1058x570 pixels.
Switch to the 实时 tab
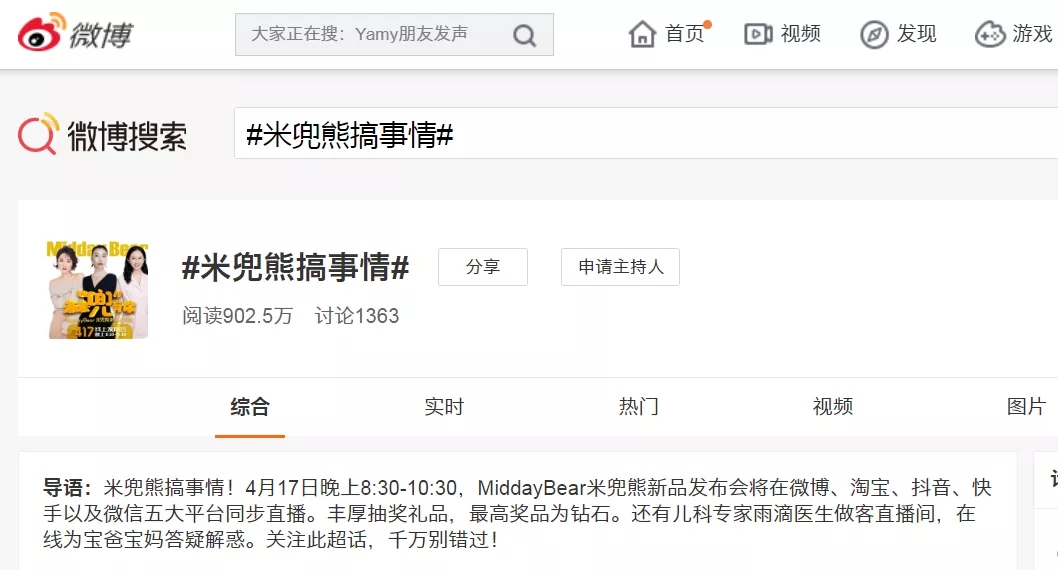[444, 407]
